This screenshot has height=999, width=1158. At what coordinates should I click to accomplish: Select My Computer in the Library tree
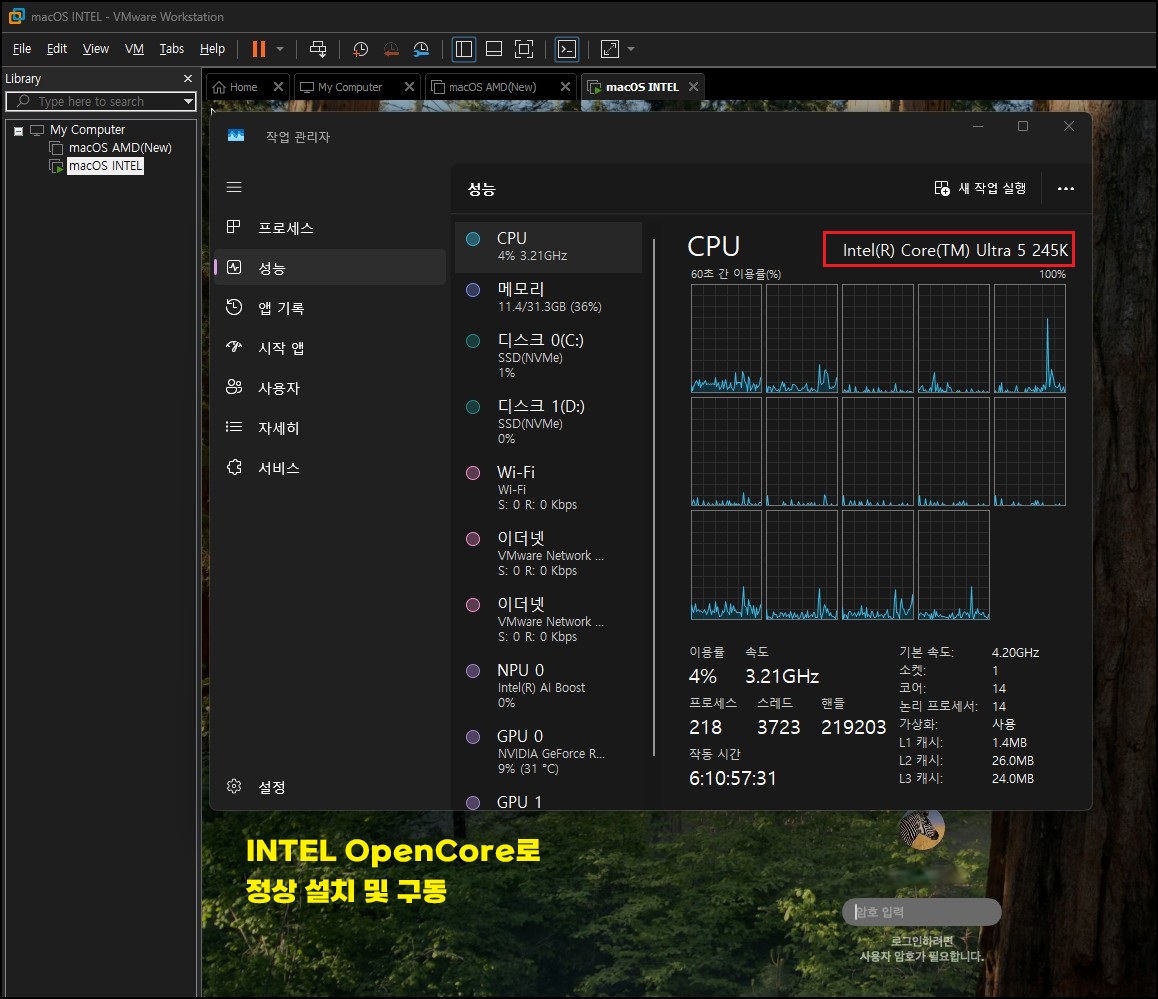pos(87,130)
